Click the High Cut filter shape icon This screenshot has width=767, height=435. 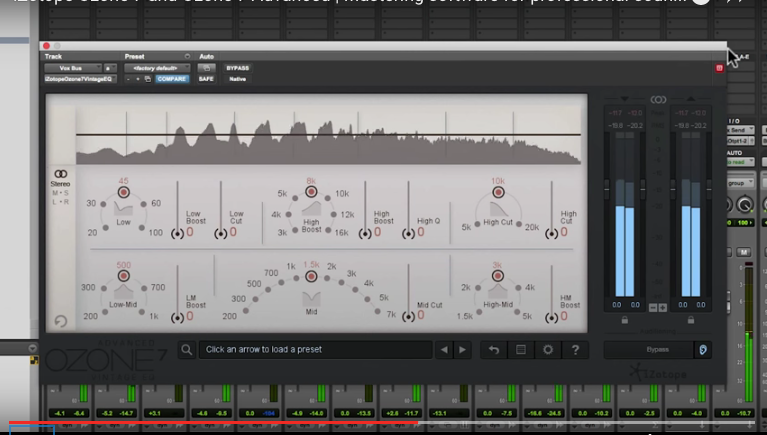click(498, 209)
